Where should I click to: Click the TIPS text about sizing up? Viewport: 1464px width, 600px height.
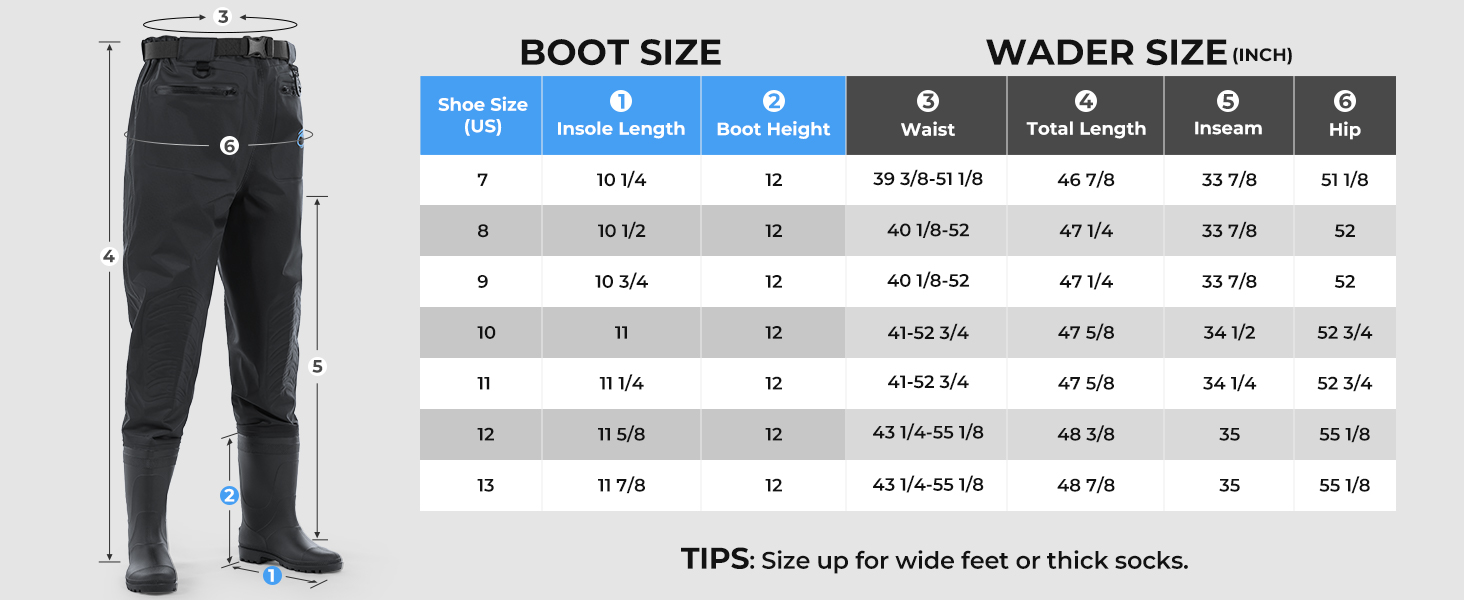pos(934,560)
